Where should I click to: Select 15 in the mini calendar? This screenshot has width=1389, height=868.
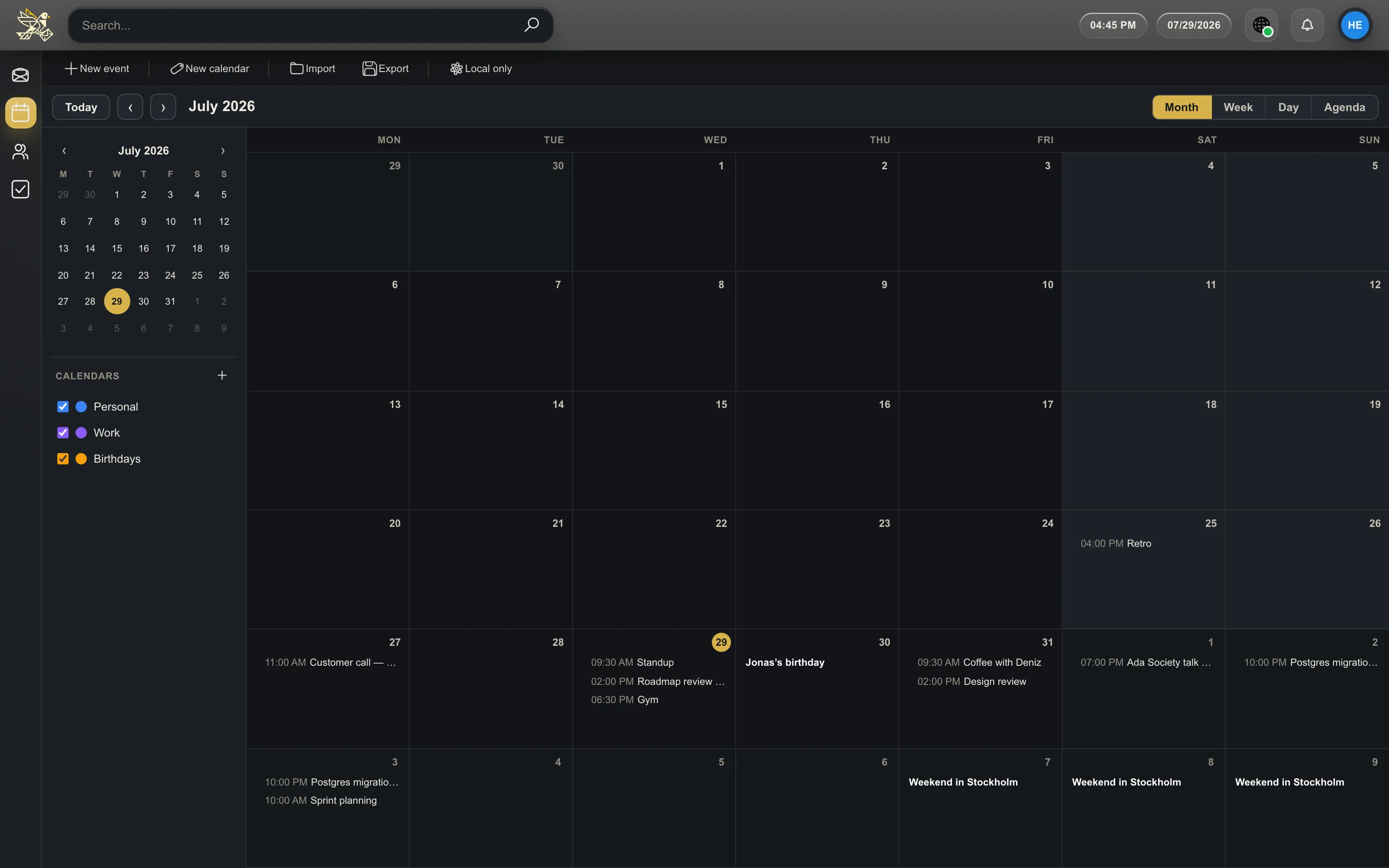117,249
